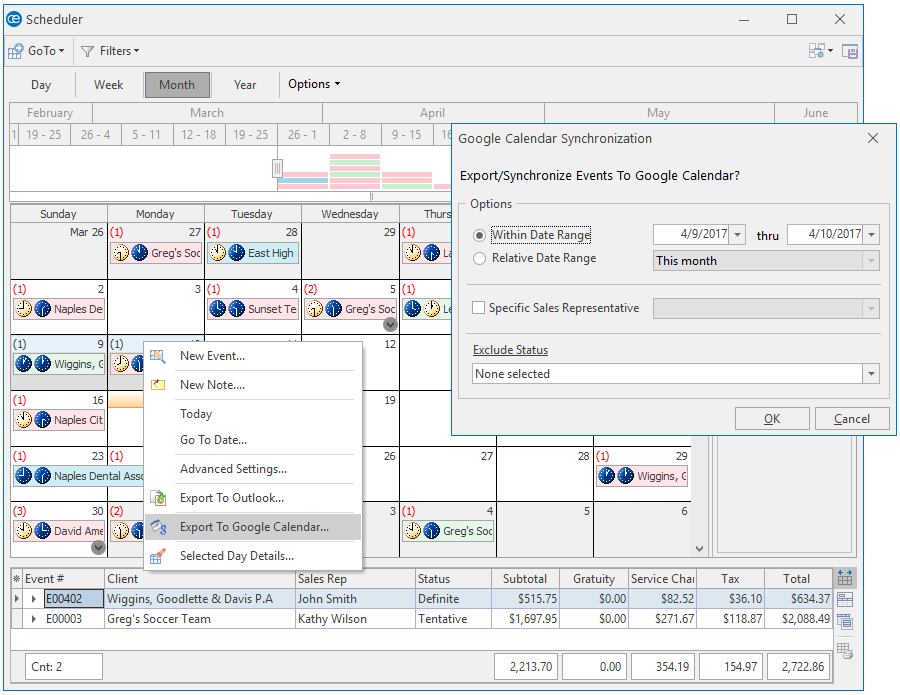Click the calendar scroll down arrow
This screenshot has height=695, width=900.
700,549
